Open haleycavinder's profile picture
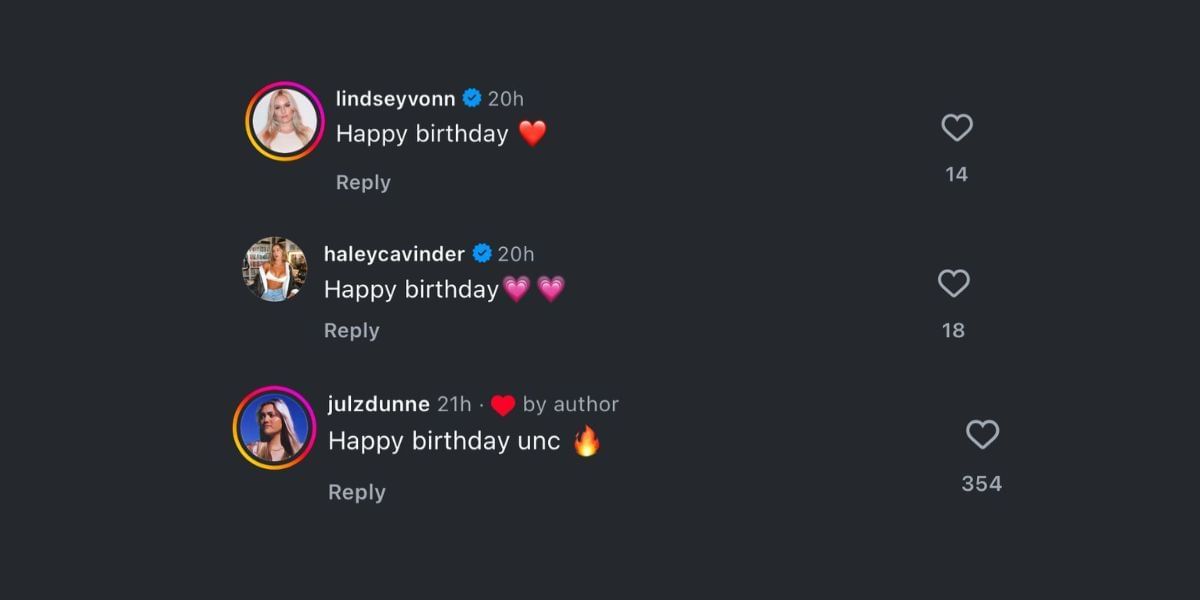 coord(275,269)
